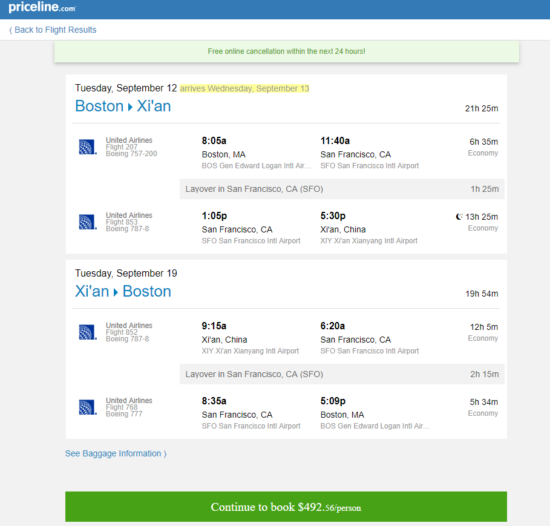Viewport: 550px width, 526px height.
Task: Click United Airlines logo for Flight 207
Action: [x=87, y=147]
